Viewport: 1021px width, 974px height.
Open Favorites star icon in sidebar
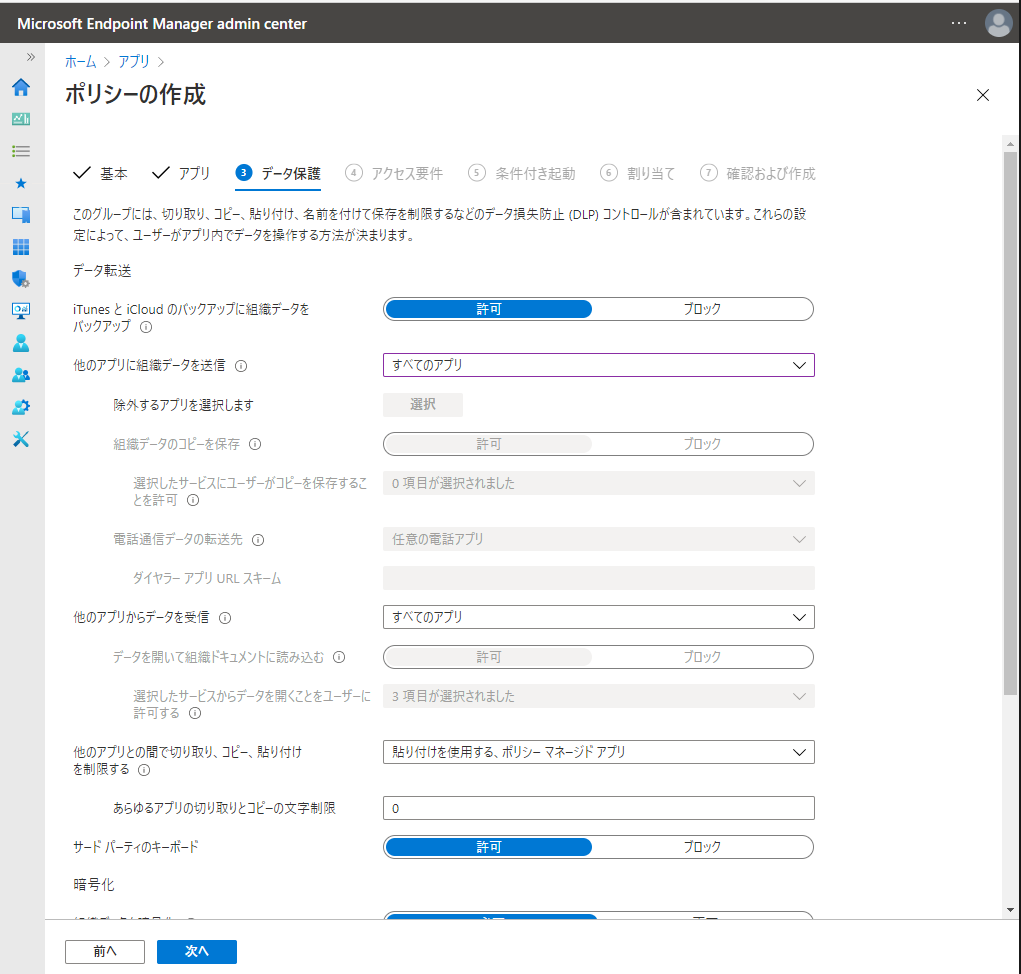[21, 184]
